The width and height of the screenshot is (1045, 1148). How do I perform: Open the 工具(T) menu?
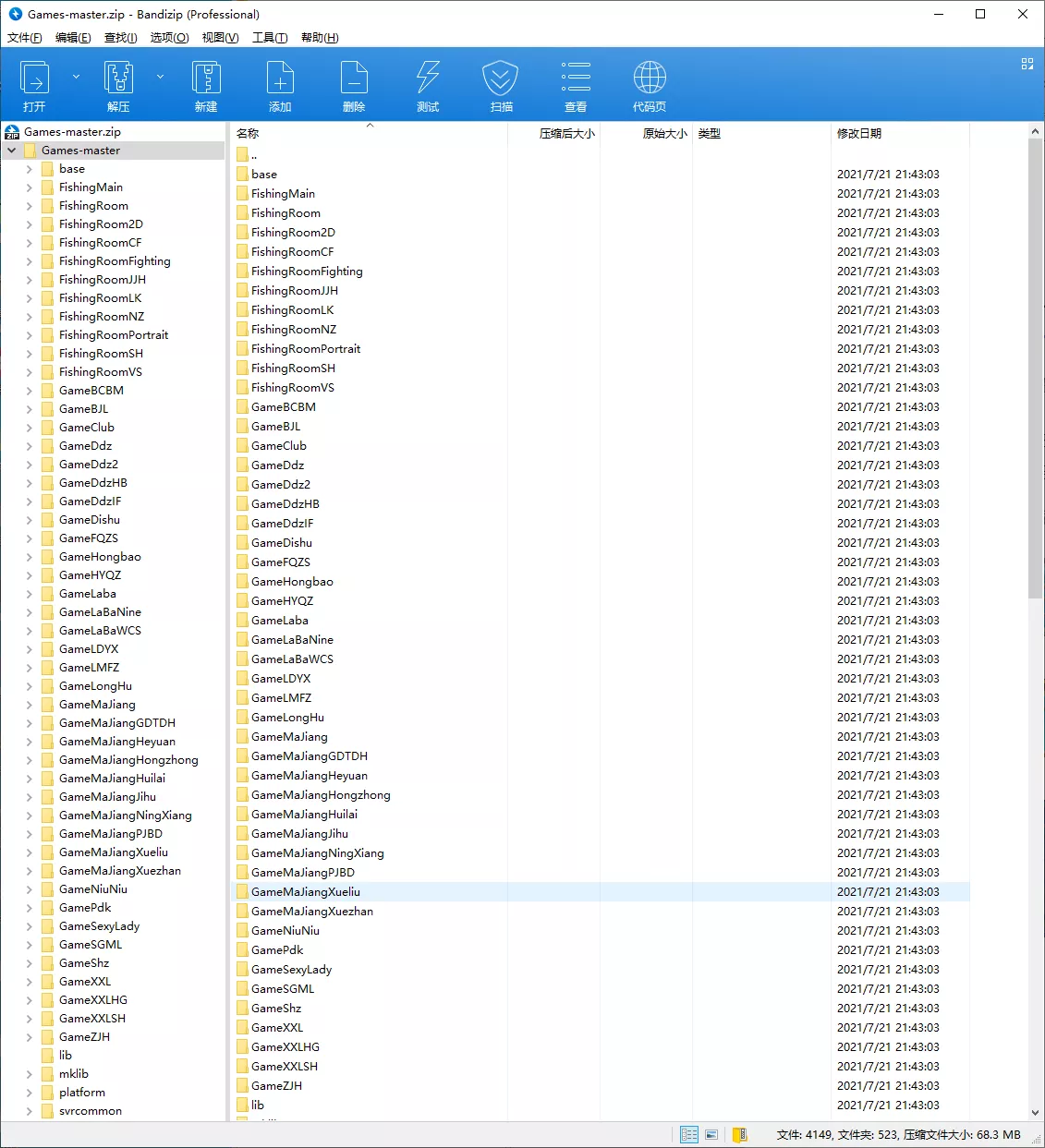click(x=270, y=38)
